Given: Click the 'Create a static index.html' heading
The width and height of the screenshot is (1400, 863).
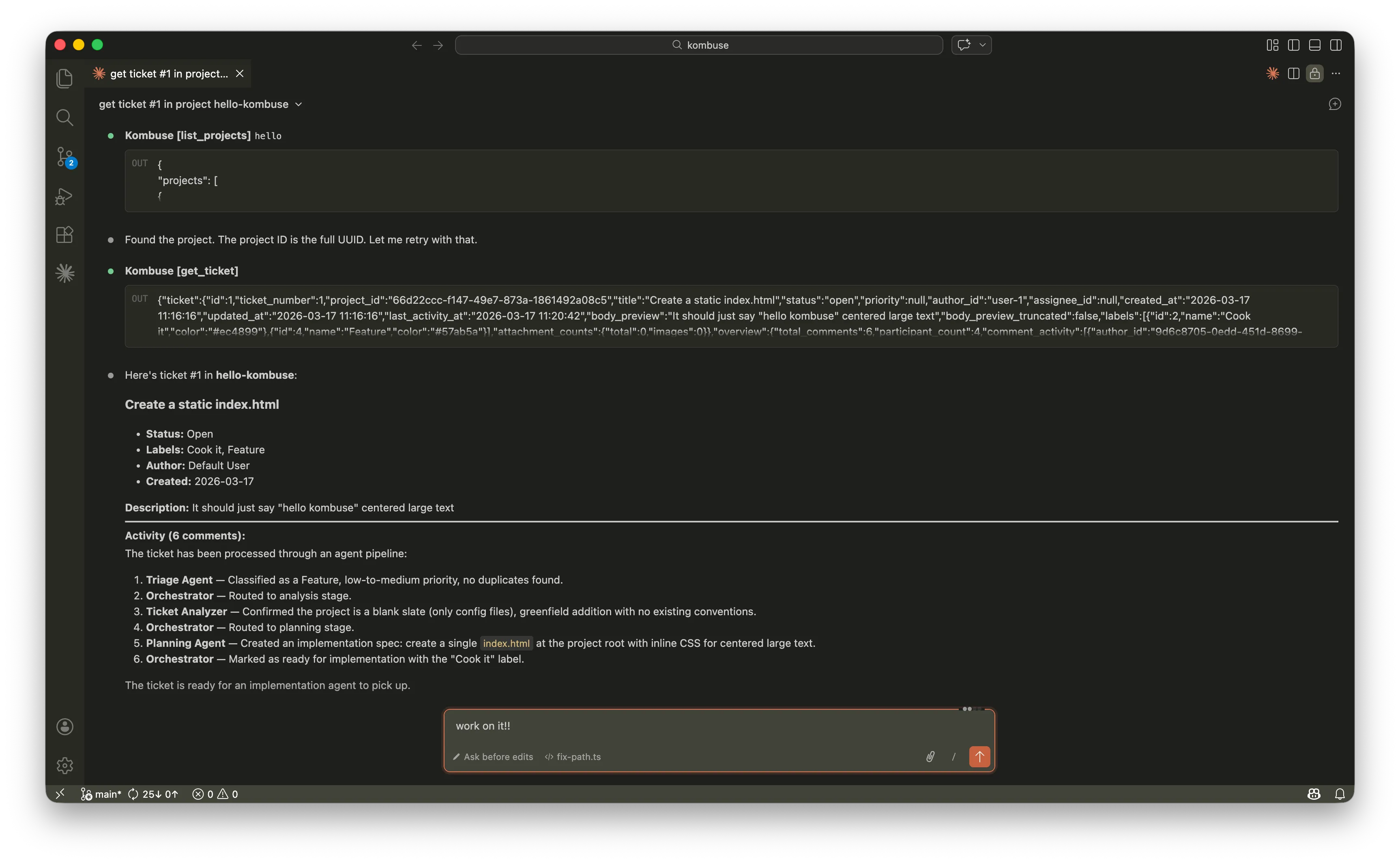Looking at the screenshot, I should [x=202, y=404].
